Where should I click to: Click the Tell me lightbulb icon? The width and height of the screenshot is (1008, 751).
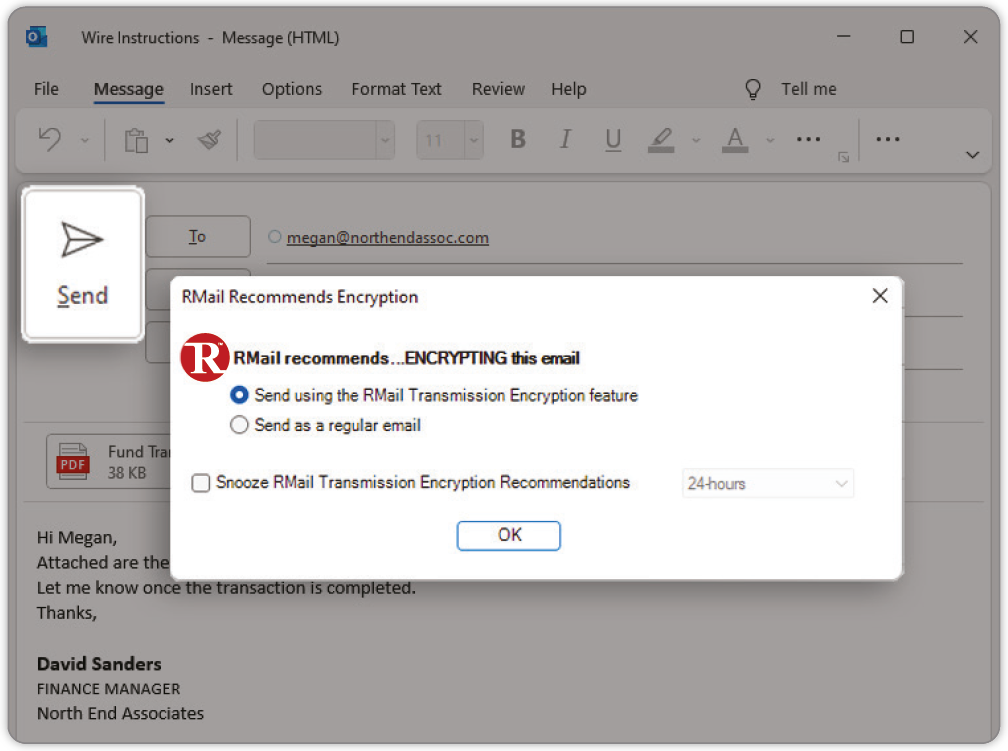(x=754, y=89)
